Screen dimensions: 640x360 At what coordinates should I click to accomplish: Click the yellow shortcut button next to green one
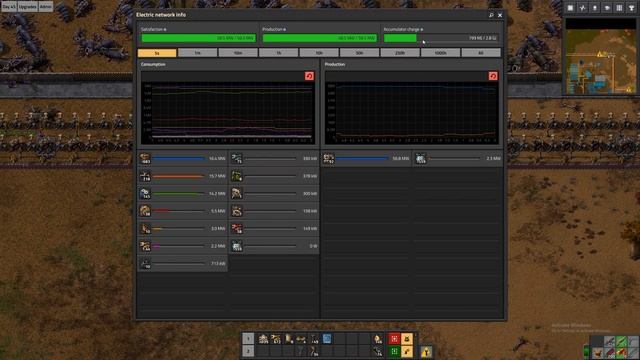[x=407, y=351]
